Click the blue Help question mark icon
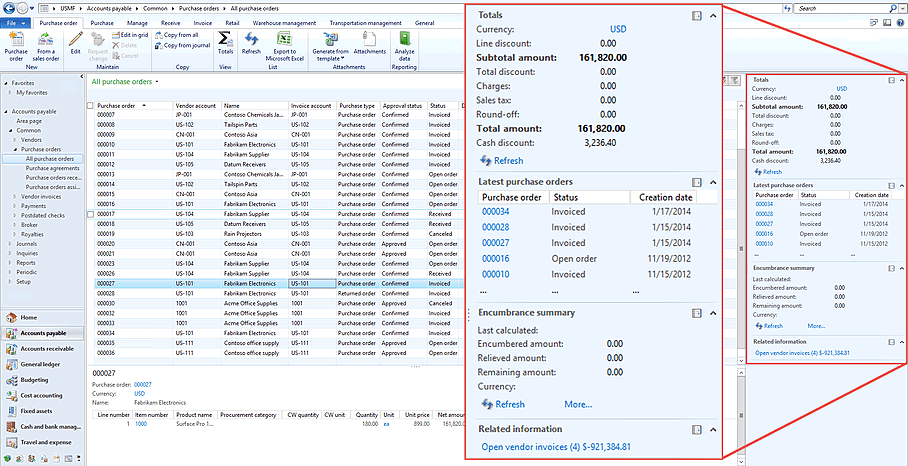908x466 pixels. [900, 23]
